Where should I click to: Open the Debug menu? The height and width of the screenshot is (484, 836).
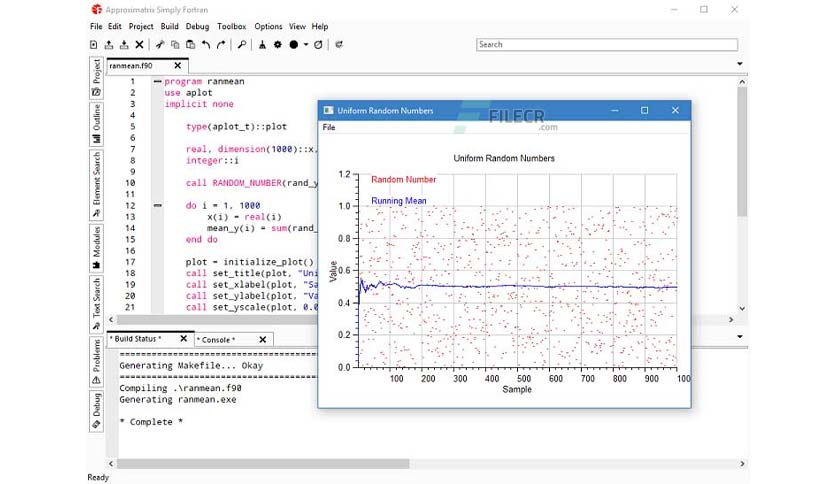197,26
